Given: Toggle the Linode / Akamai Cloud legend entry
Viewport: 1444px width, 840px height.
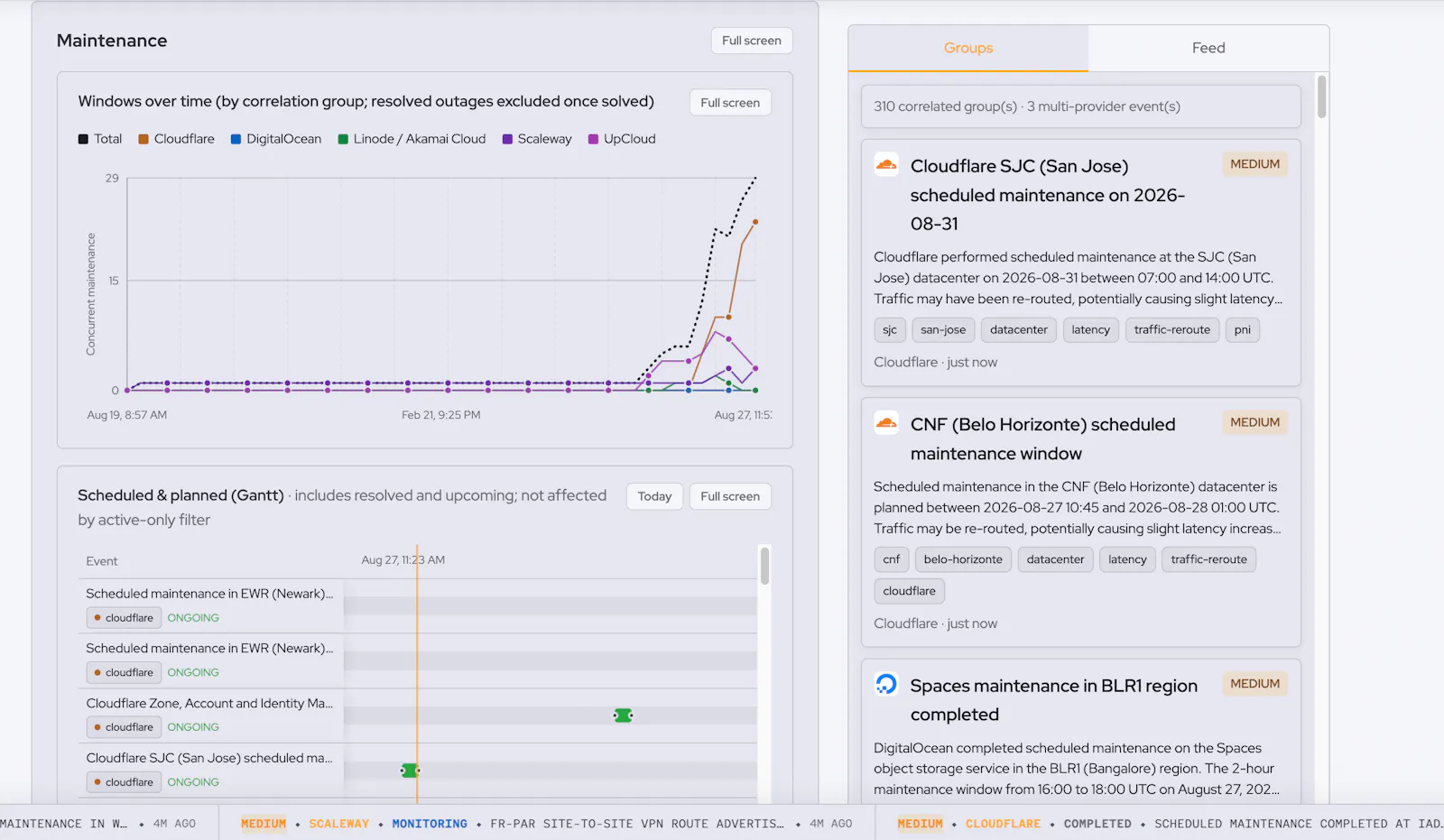Looking at the screenshot, I should (x=412, y=139).
